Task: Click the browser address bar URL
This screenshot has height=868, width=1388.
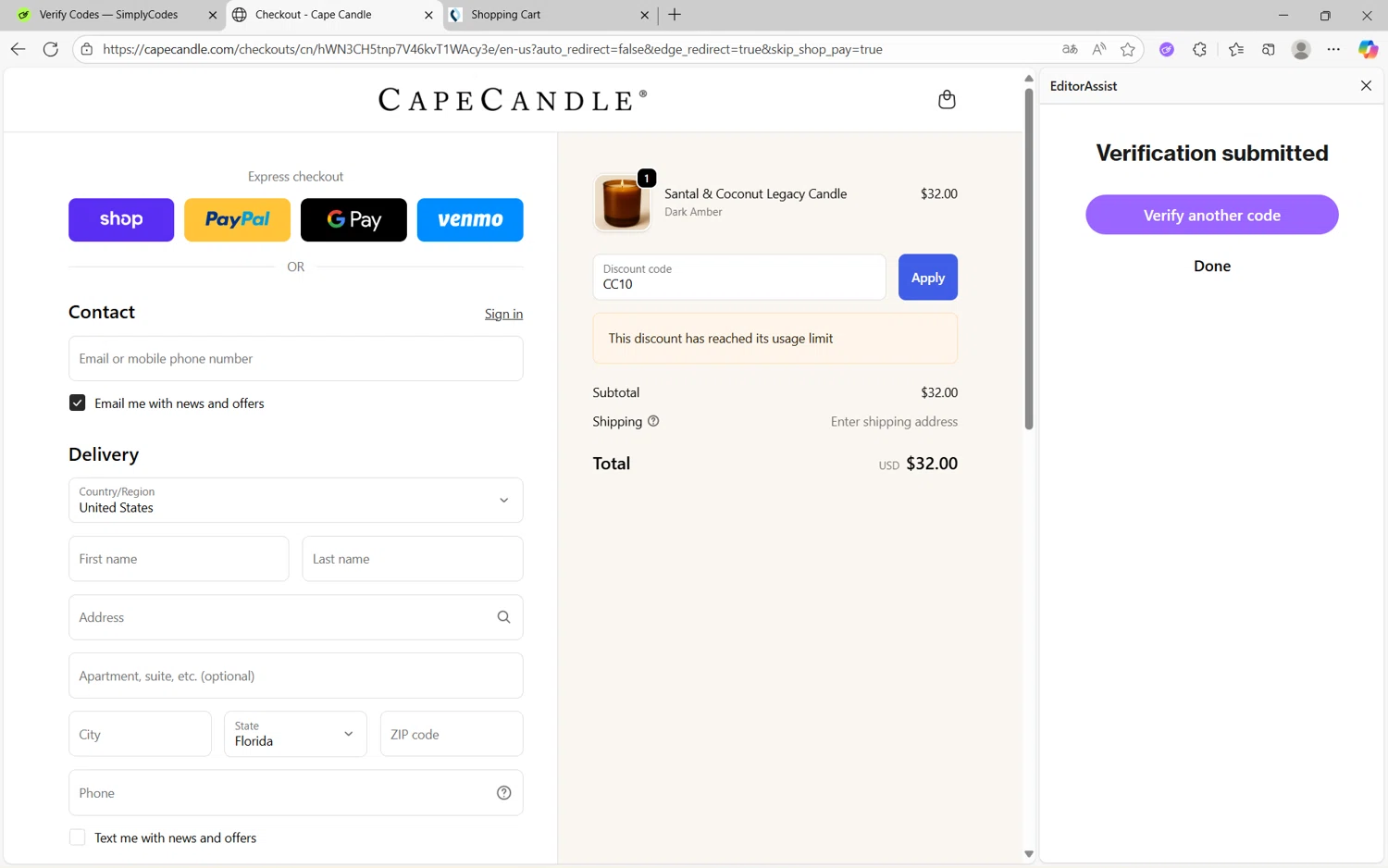Action: (x=492, y=49)
